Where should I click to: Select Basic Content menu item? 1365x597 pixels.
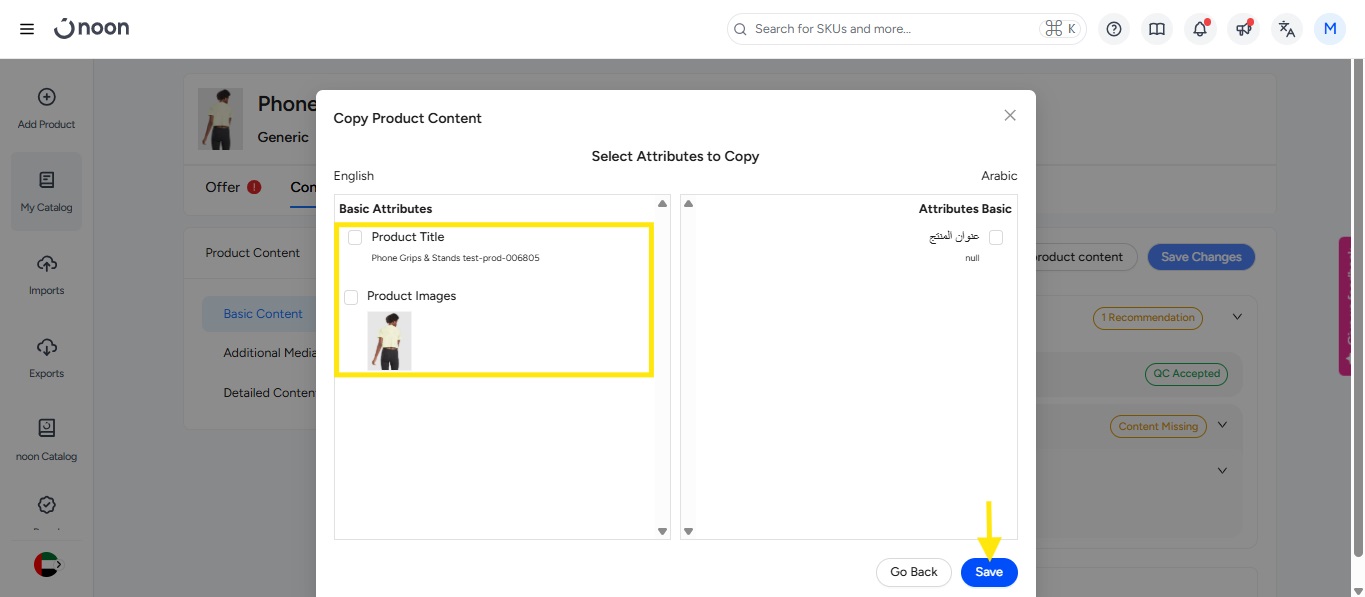[262, 314]
